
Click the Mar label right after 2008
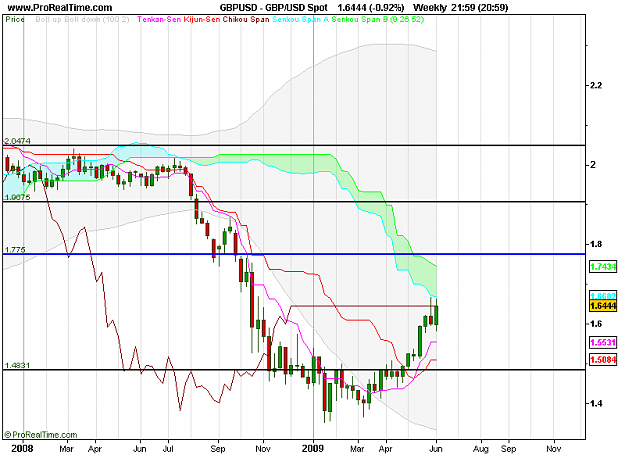pos(66,449)
